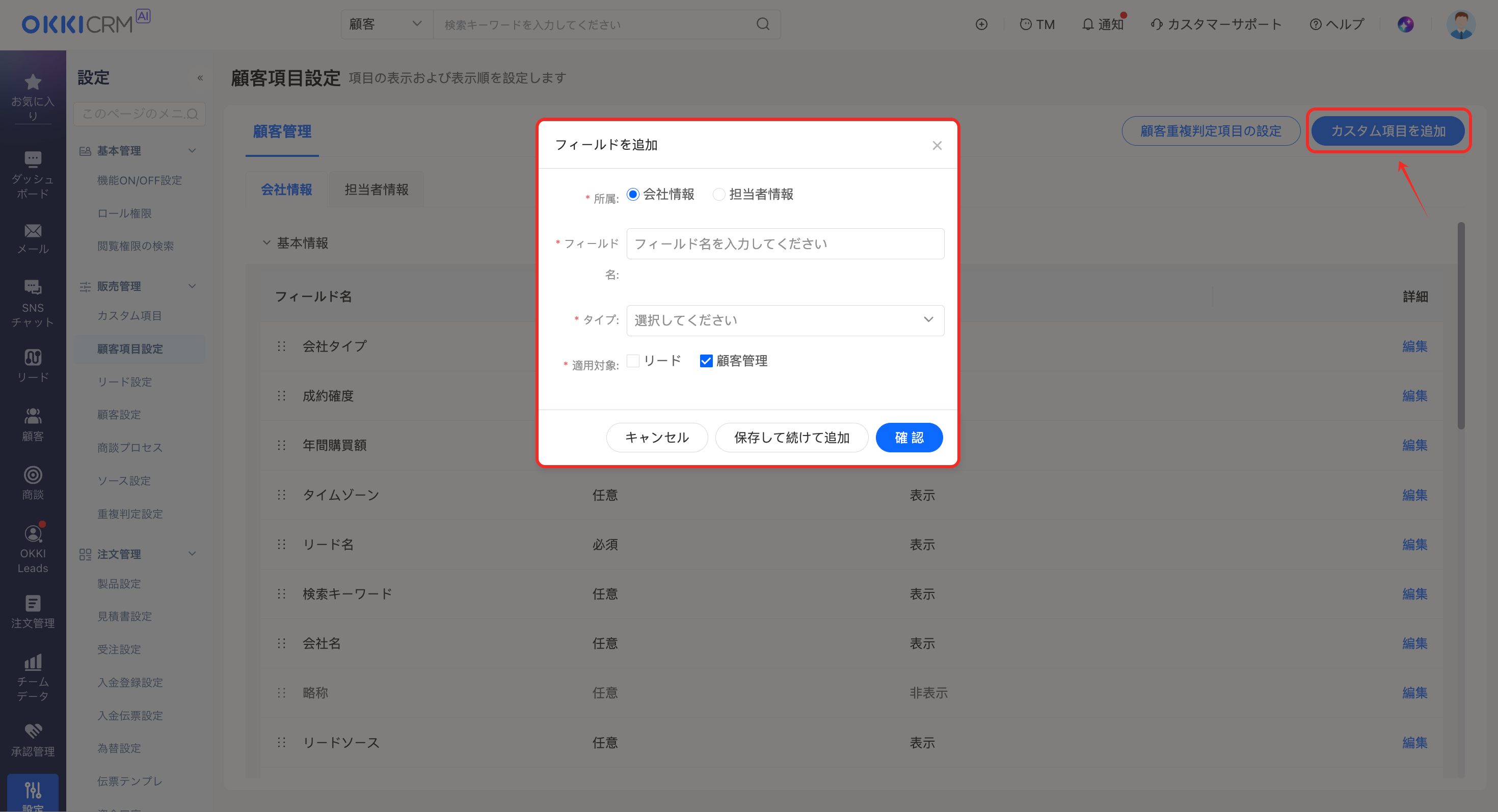Open 機能ON/OFF設定 menu item
The width and height of the screenshot is (1498, 812).
[x=140, y=180]
